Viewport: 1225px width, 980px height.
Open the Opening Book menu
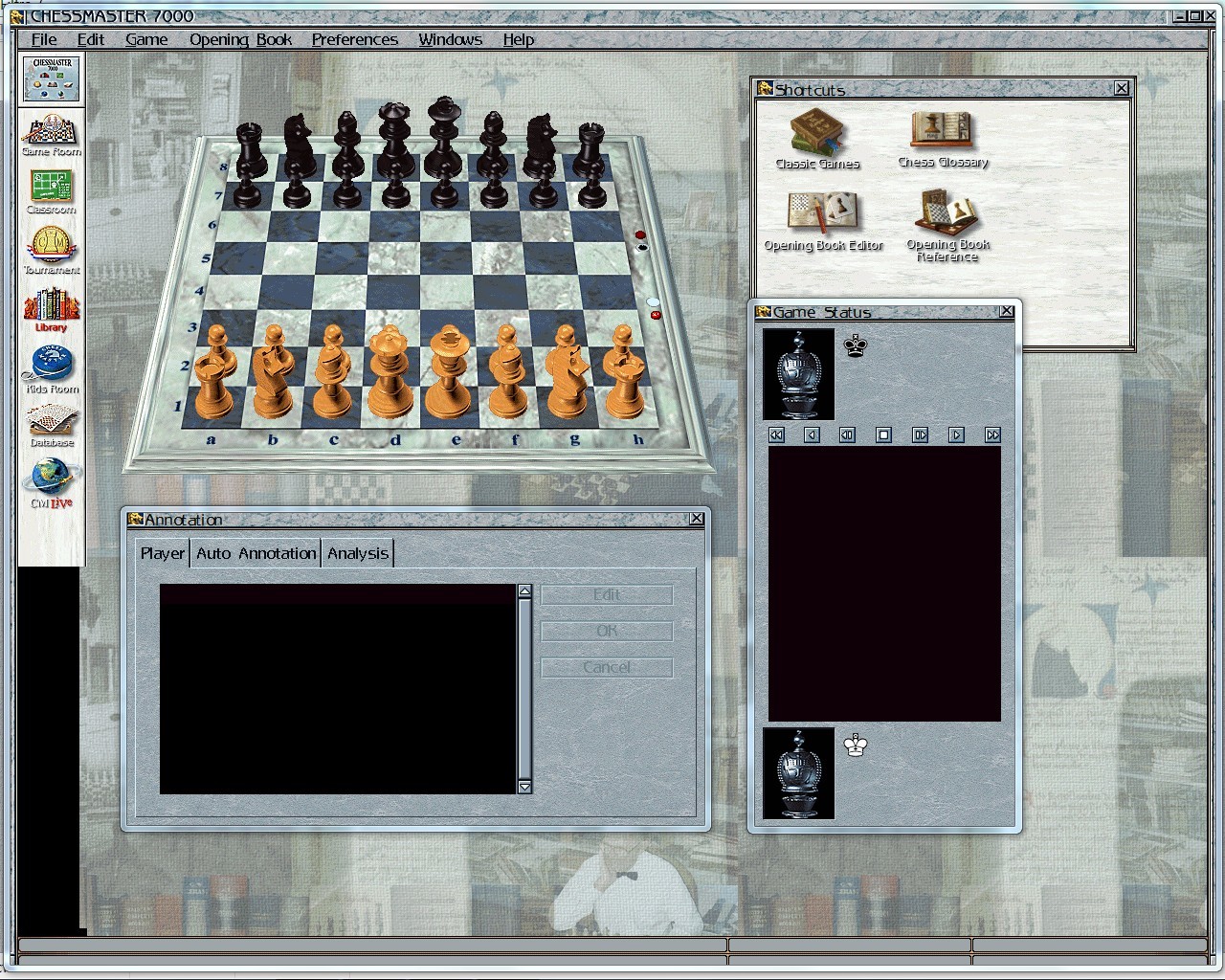click(240, 39)
